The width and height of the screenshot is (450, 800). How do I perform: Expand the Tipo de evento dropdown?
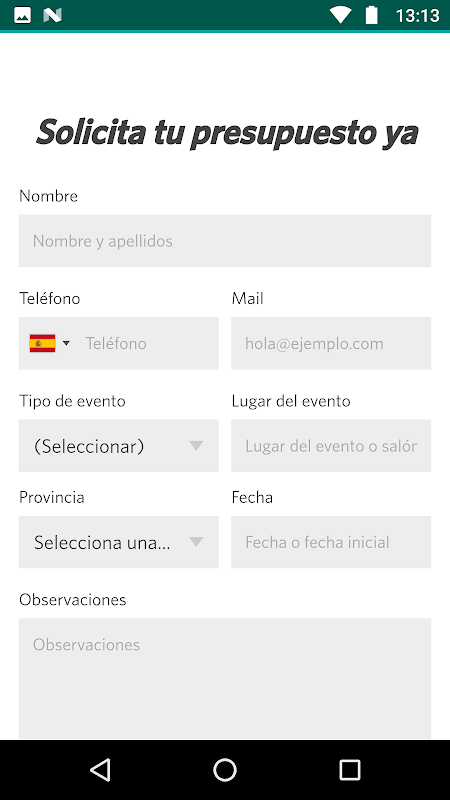tap(119, 445)
